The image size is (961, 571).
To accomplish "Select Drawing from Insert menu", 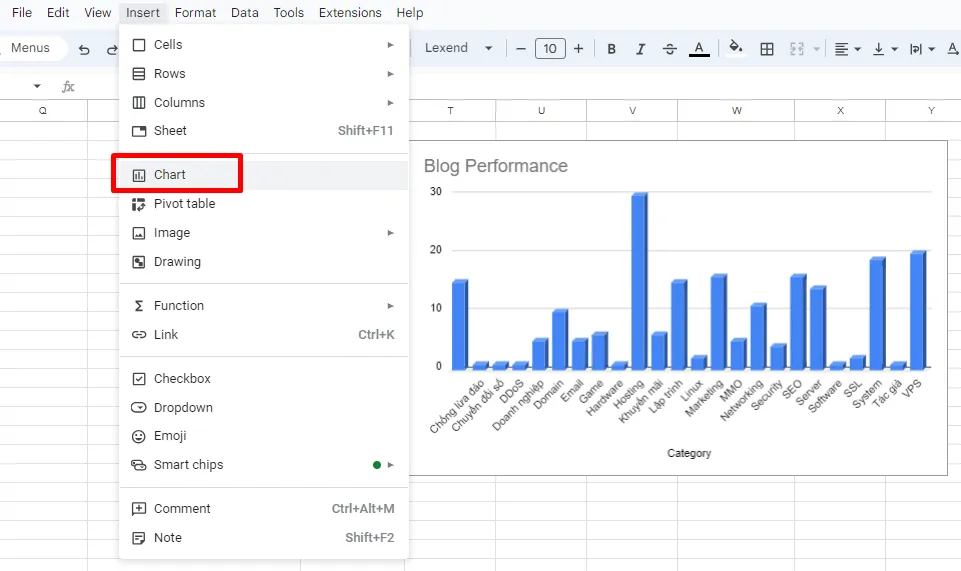I will pos(264,262).
